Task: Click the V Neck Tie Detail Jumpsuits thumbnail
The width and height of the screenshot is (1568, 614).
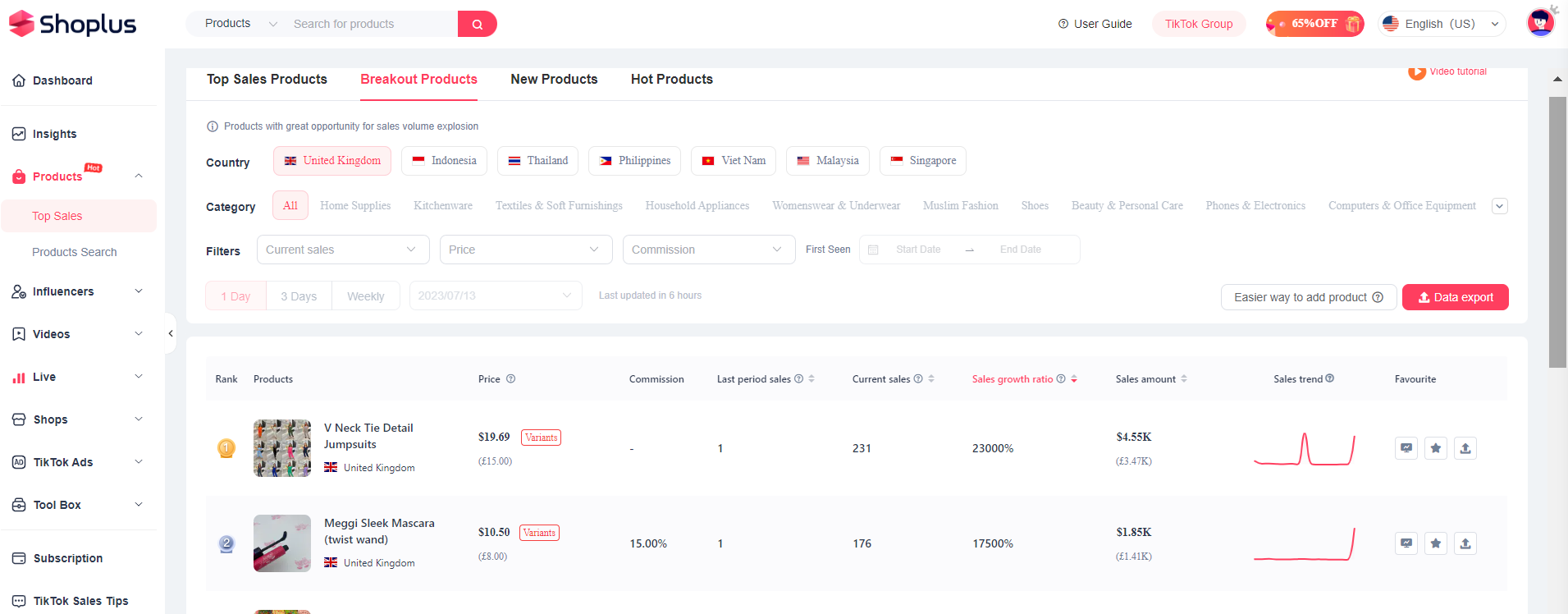Action: 282,448
